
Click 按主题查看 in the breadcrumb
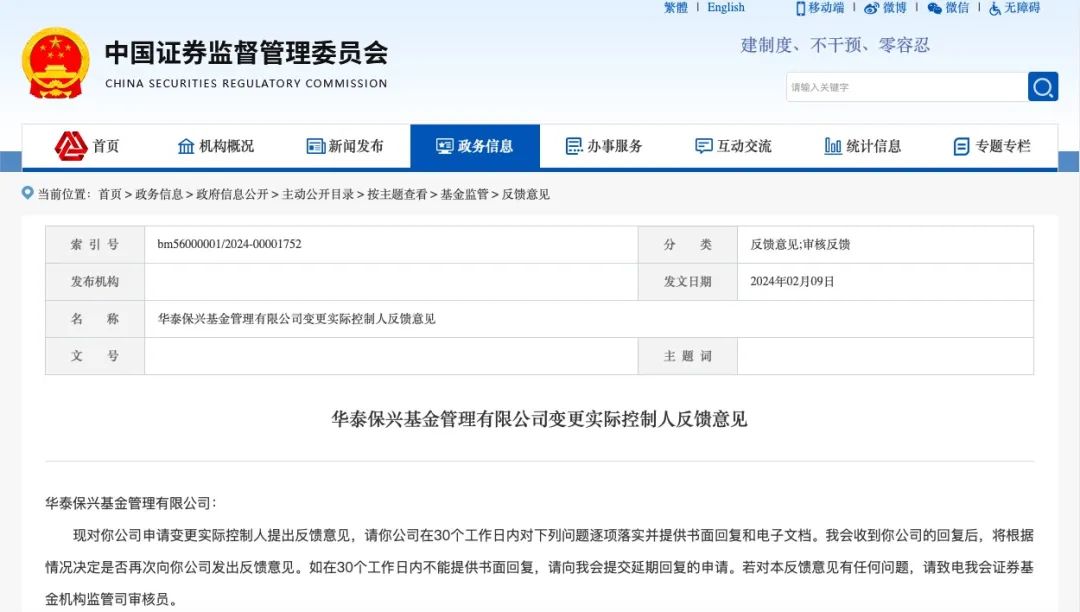pyautogui.click(x=397, y=194)
